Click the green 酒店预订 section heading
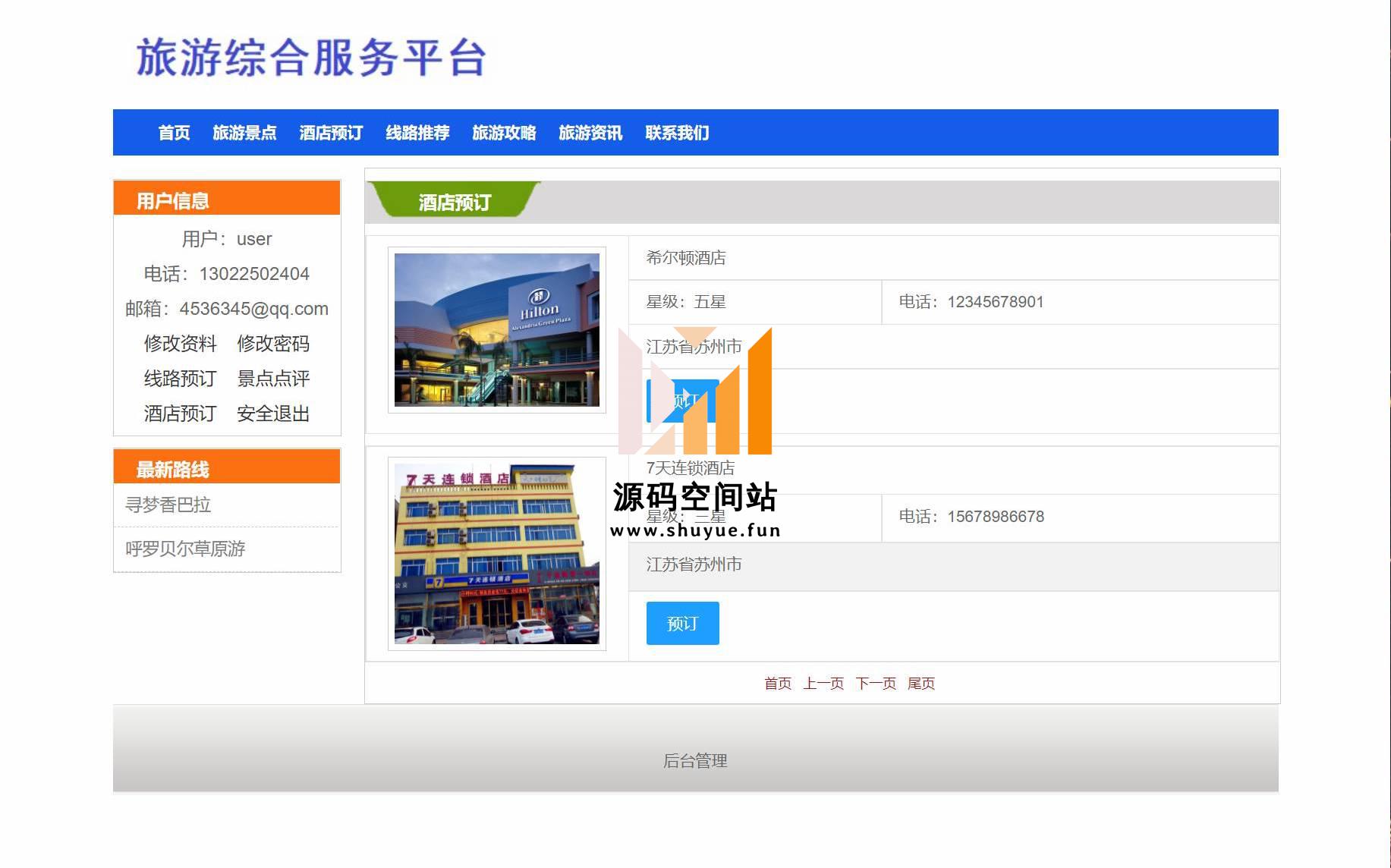The height and width of the screenshot is (868, 1391). pos(454,202)
